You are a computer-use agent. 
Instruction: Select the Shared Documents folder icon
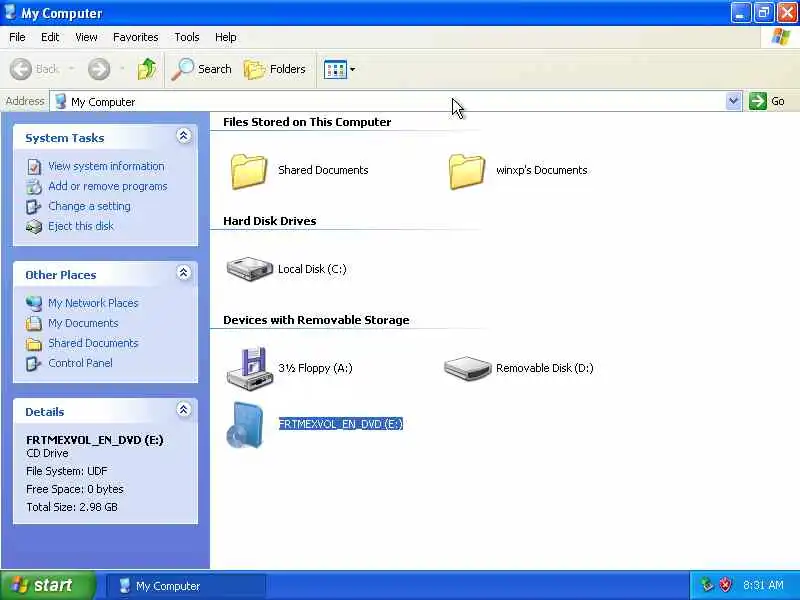(249, 171)
